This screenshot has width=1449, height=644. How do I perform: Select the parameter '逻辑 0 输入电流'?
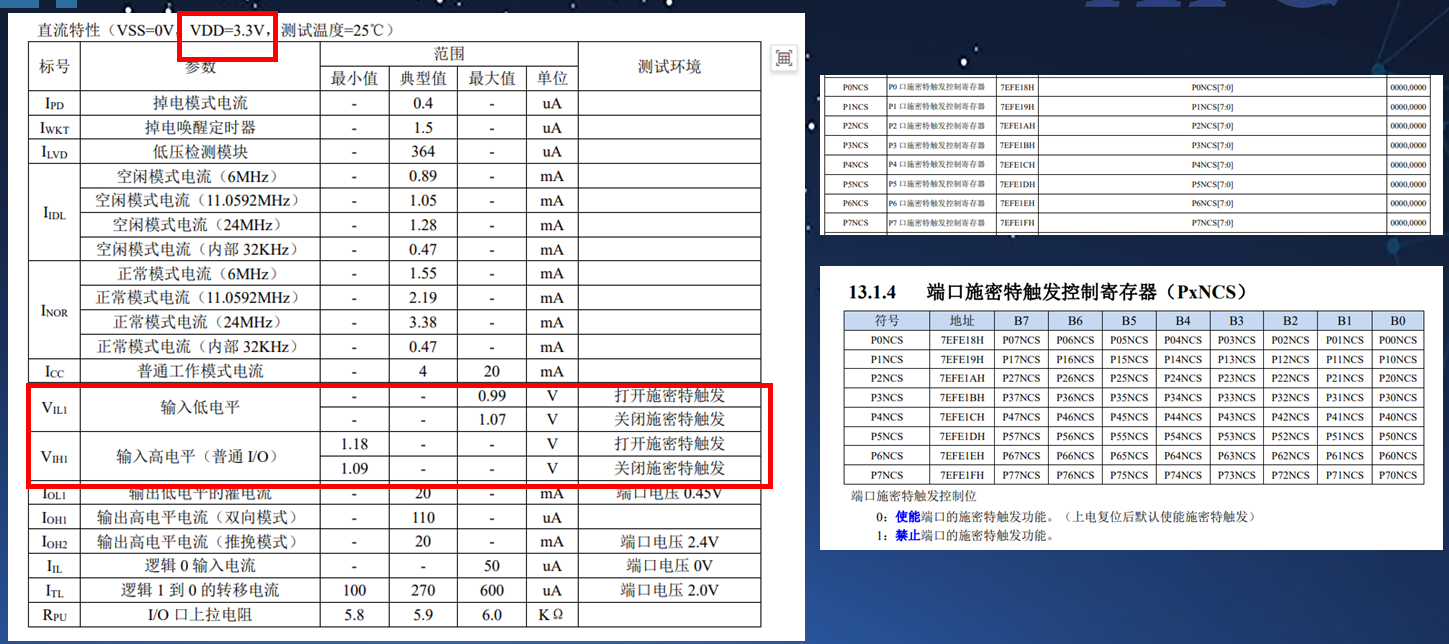pos(200,565)
